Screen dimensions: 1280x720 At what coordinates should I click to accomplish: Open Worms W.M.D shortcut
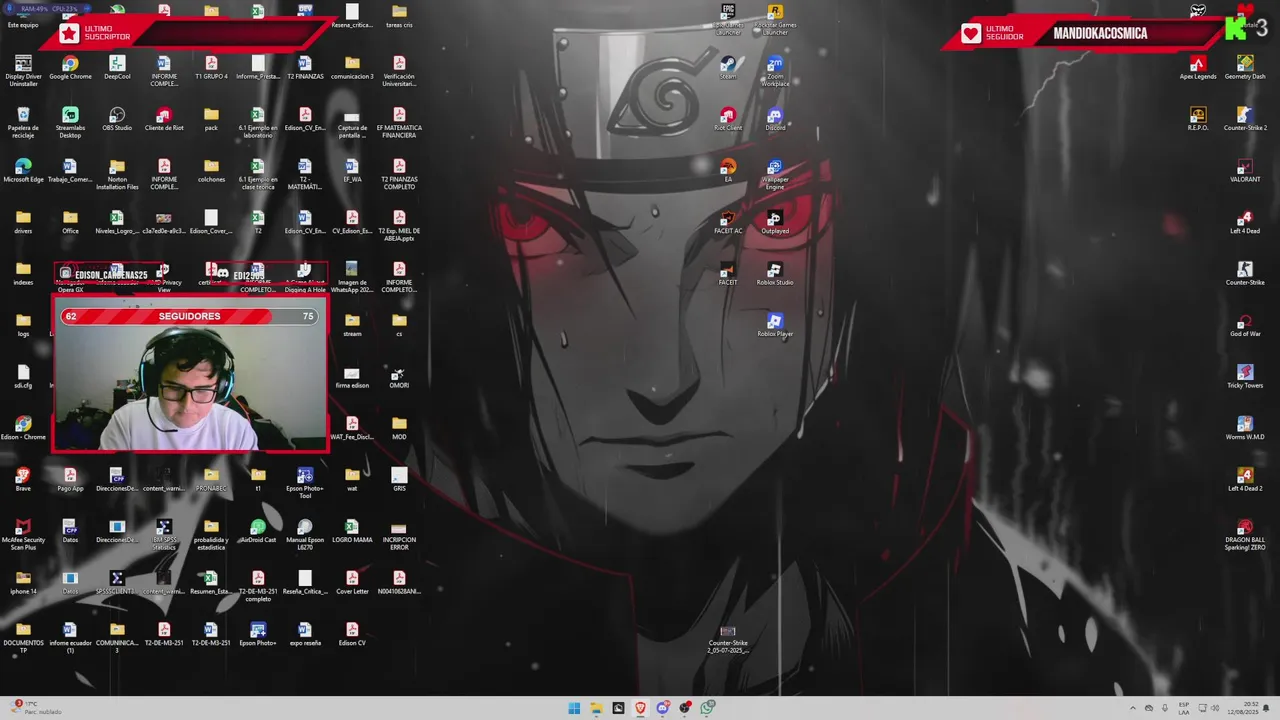pos(1245,428)
